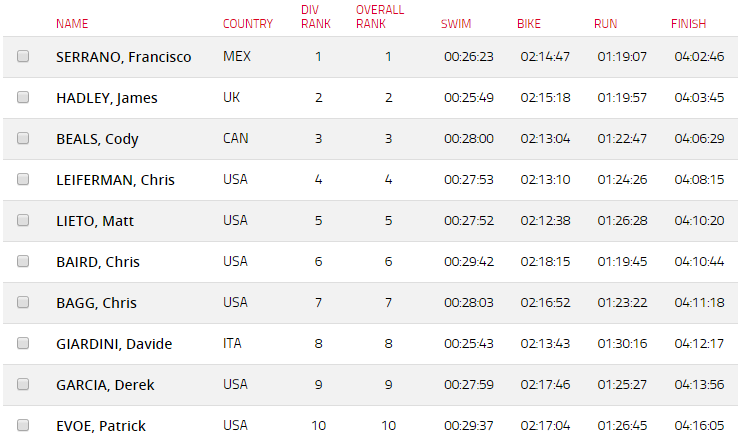The image size is (738, 446).
Task: Check the box next to EVOE, Patrick
Action: click(23, 425)
